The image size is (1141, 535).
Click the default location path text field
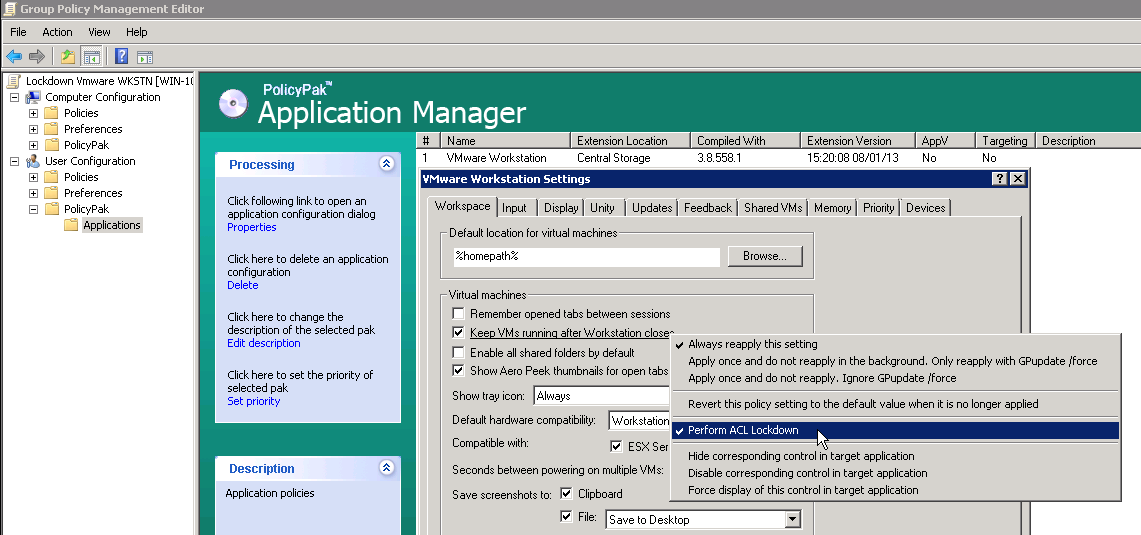(586, 257)
